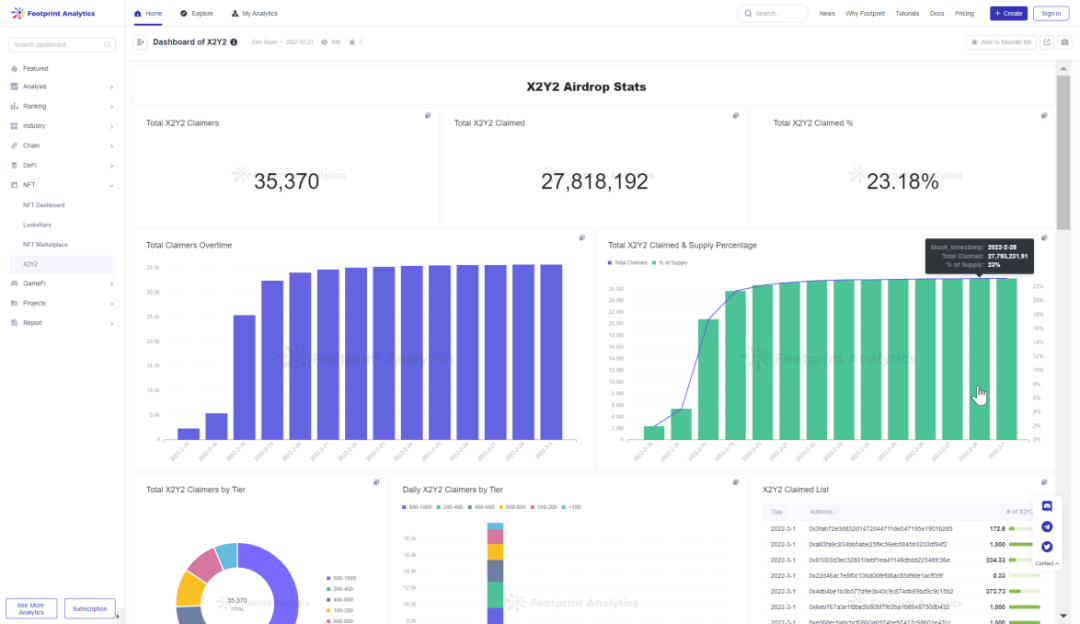Go to the Home tab

click(148, 13)
